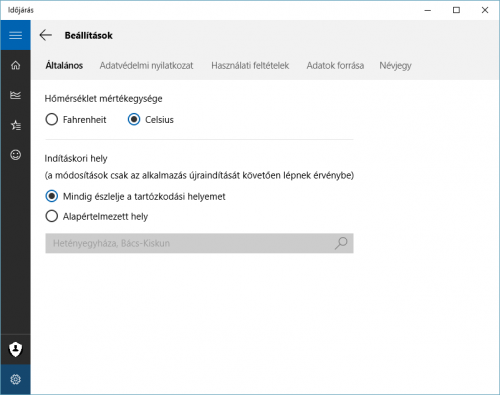Open the Adatvédelmi nyilatkozat tab
The height and width of the screenshot is (395, 500).
tap(146, 65)
